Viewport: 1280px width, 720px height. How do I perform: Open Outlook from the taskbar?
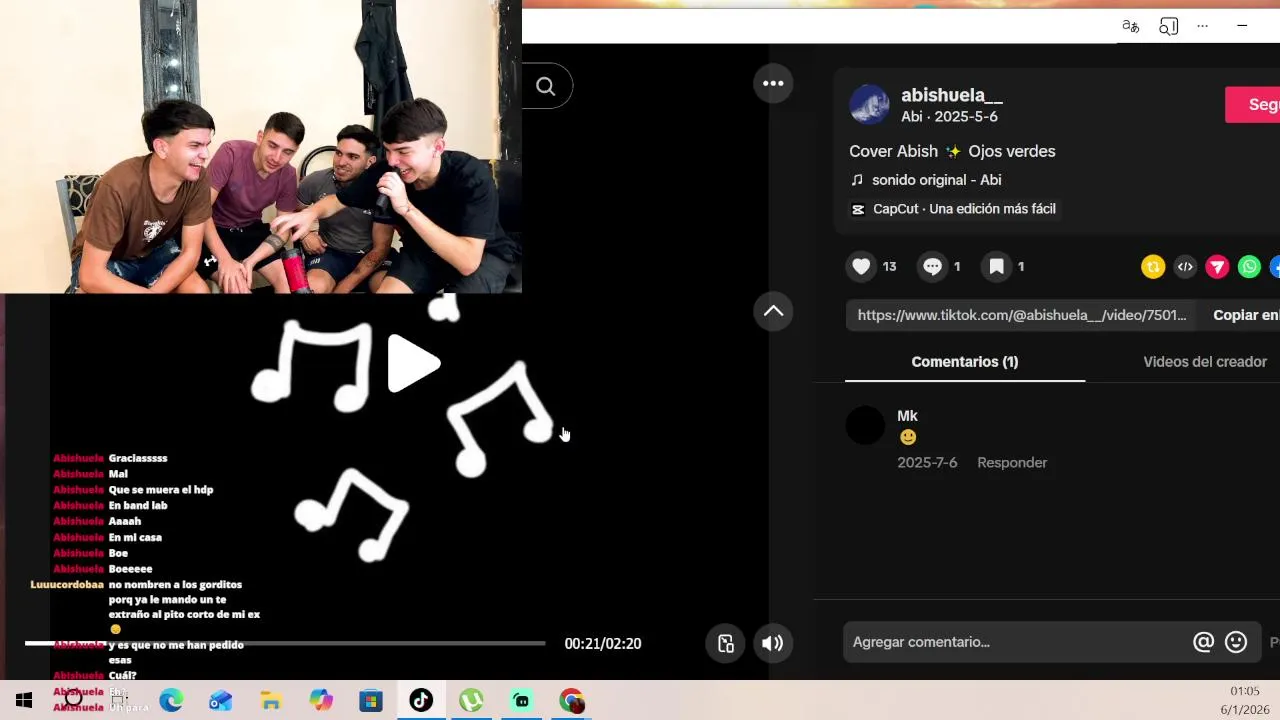(221, 700)
